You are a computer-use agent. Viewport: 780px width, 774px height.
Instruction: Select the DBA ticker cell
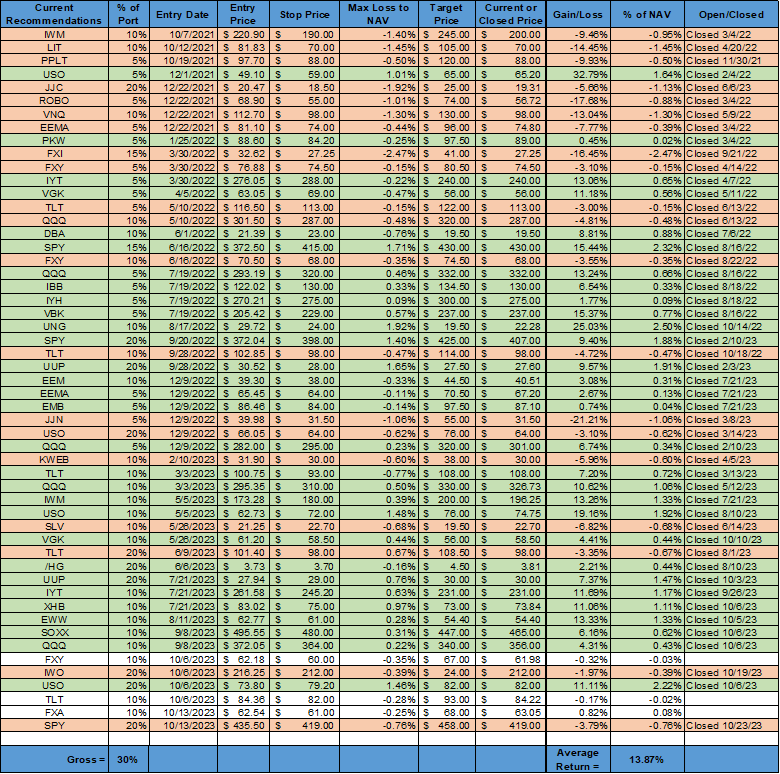pyautogui.click(x=54, y=233)
